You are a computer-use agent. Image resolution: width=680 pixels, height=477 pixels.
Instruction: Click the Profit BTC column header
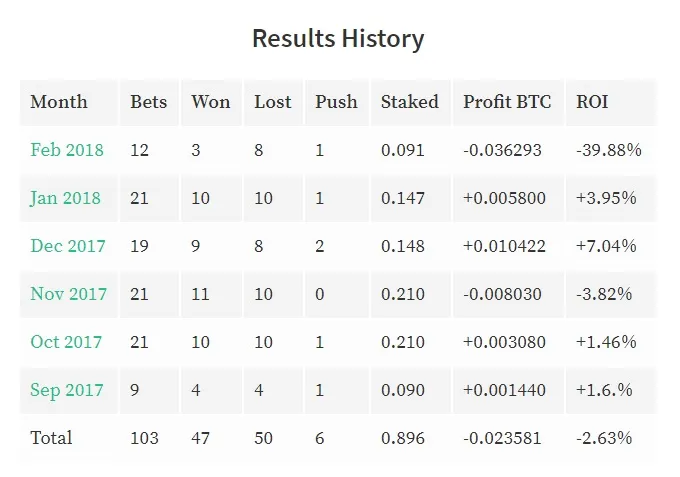(507, 102)
